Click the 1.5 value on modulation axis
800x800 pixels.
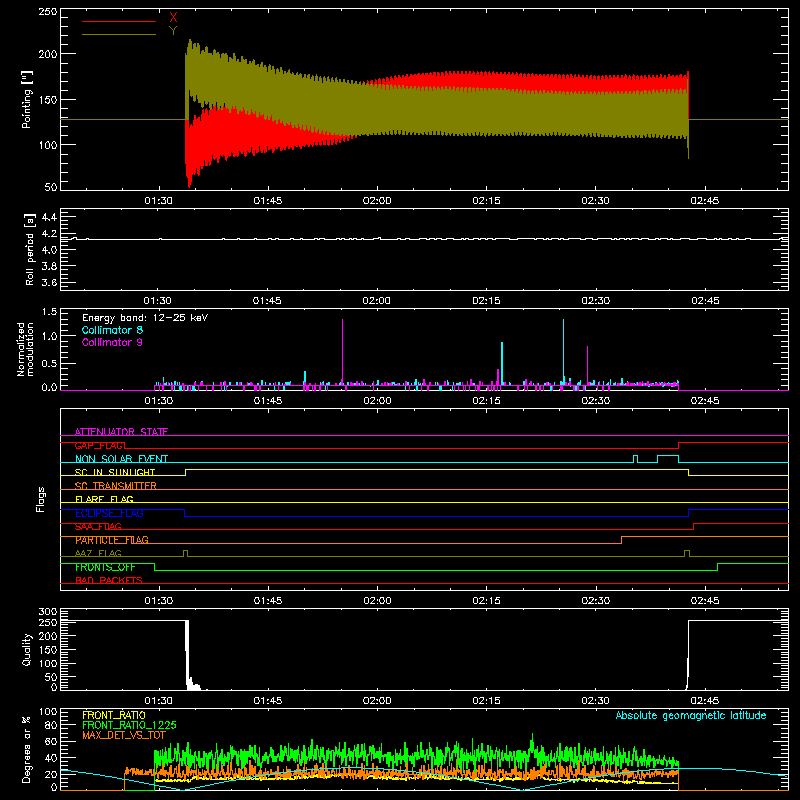[x=49, y=312]
